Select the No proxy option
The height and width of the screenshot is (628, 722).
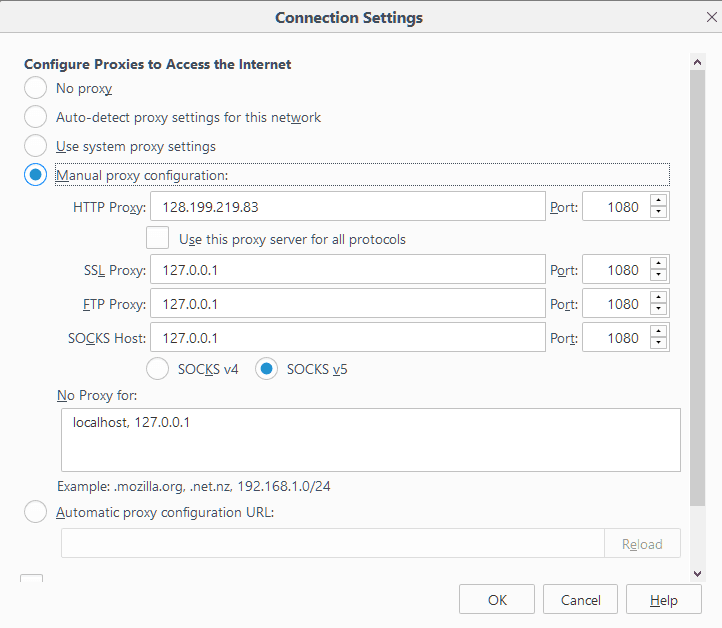tap(35, 87)
